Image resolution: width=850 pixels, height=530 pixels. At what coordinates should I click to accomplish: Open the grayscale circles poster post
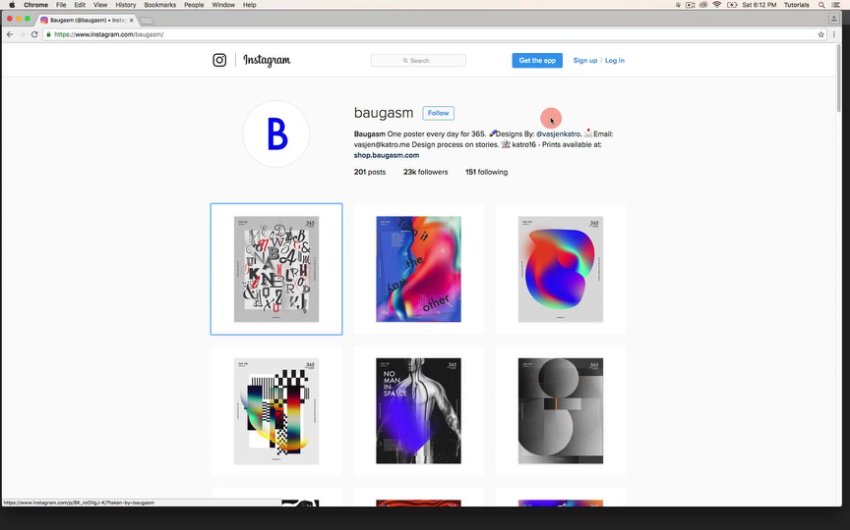(561, 411)
